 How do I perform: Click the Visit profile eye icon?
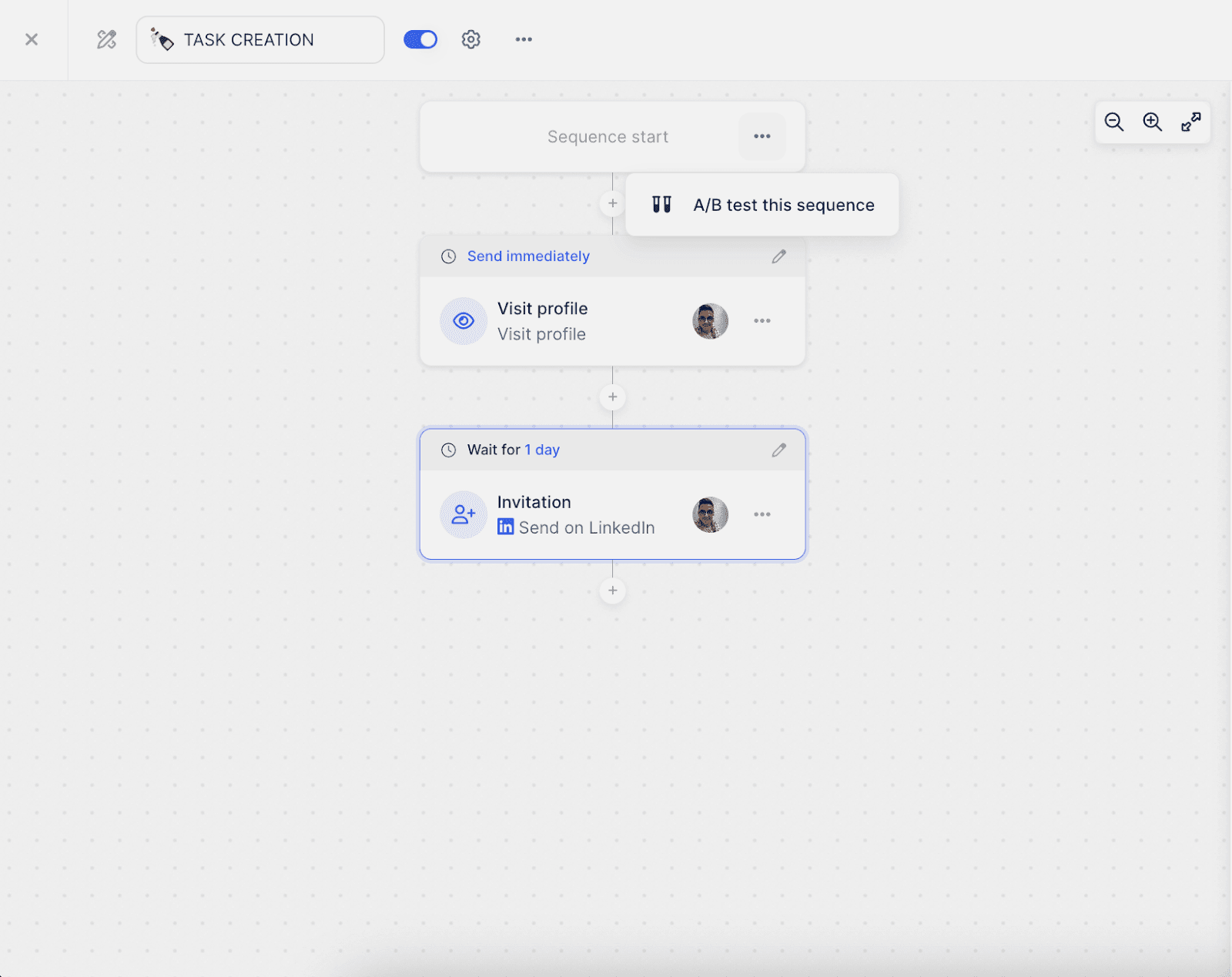pos(464,321)
